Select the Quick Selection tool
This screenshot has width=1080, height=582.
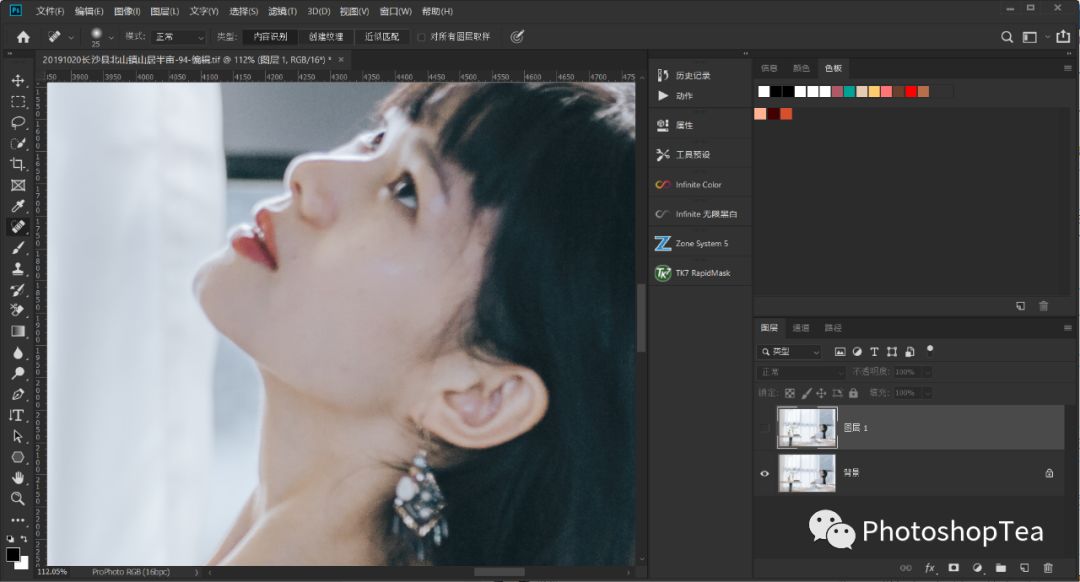click(18, 143)
